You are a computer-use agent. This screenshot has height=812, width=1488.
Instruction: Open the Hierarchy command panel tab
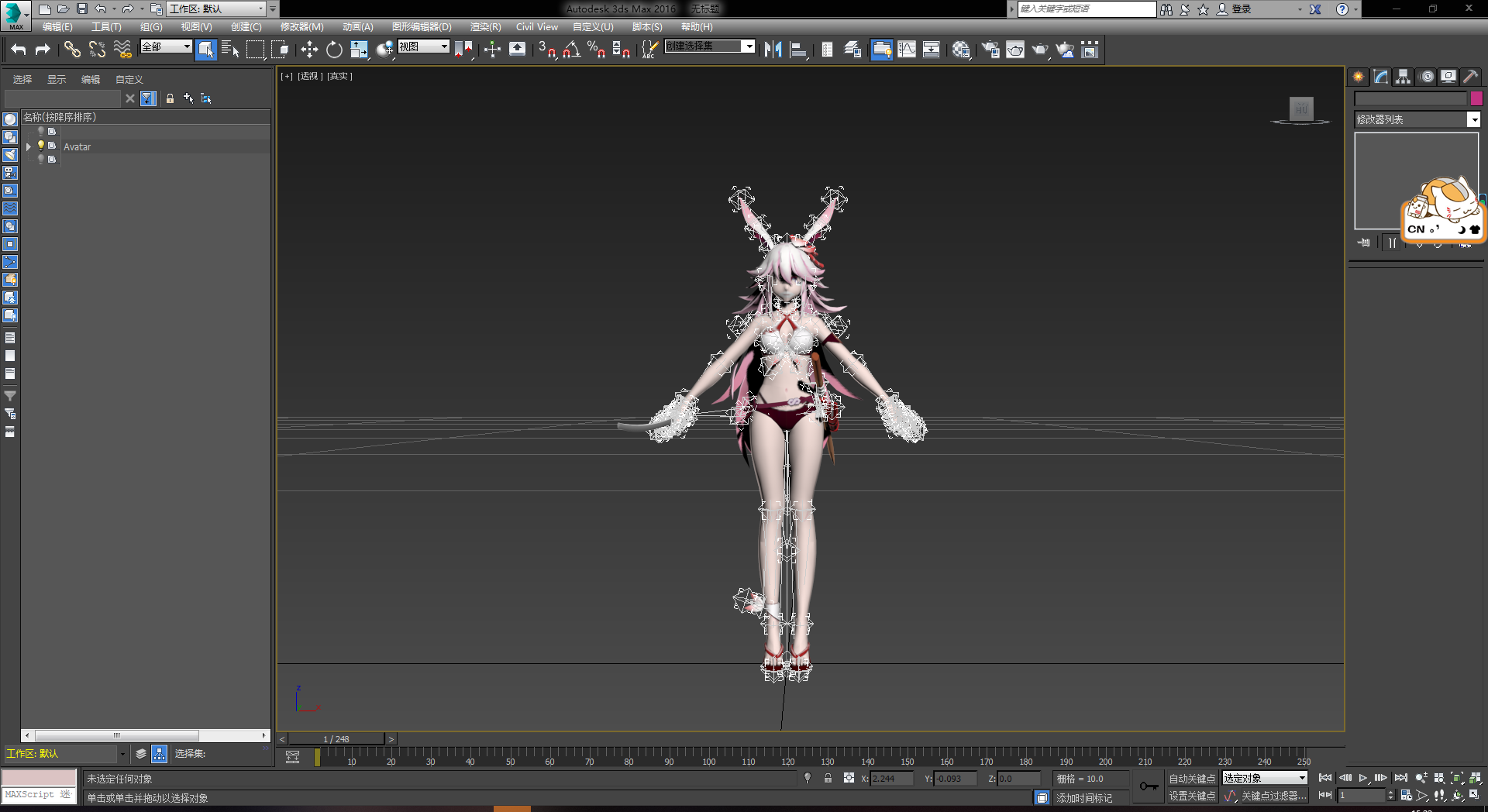[1403, 77]
